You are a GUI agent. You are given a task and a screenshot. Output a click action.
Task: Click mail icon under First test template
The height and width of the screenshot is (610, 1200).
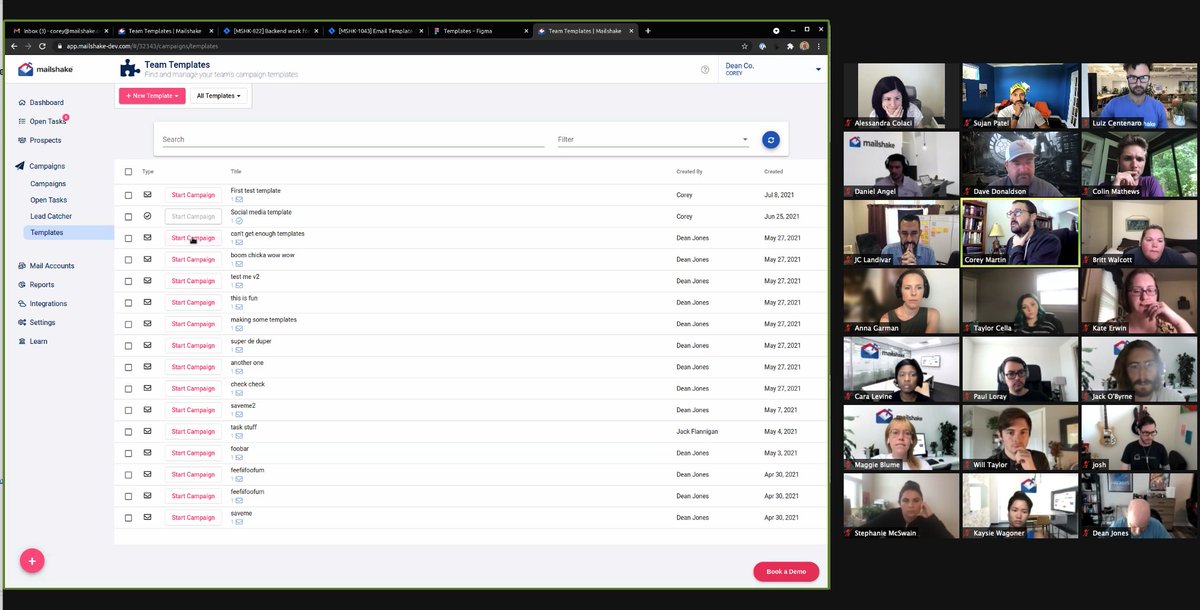click(x=239, y=199)
